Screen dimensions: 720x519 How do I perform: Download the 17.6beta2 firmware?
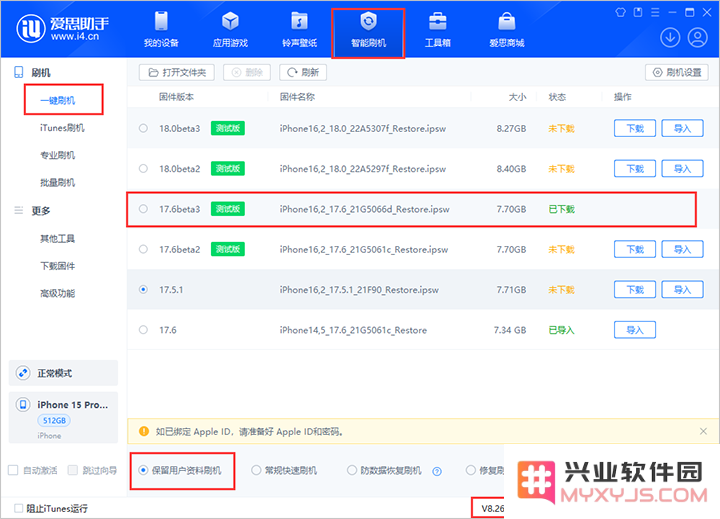tap(635, 249)
